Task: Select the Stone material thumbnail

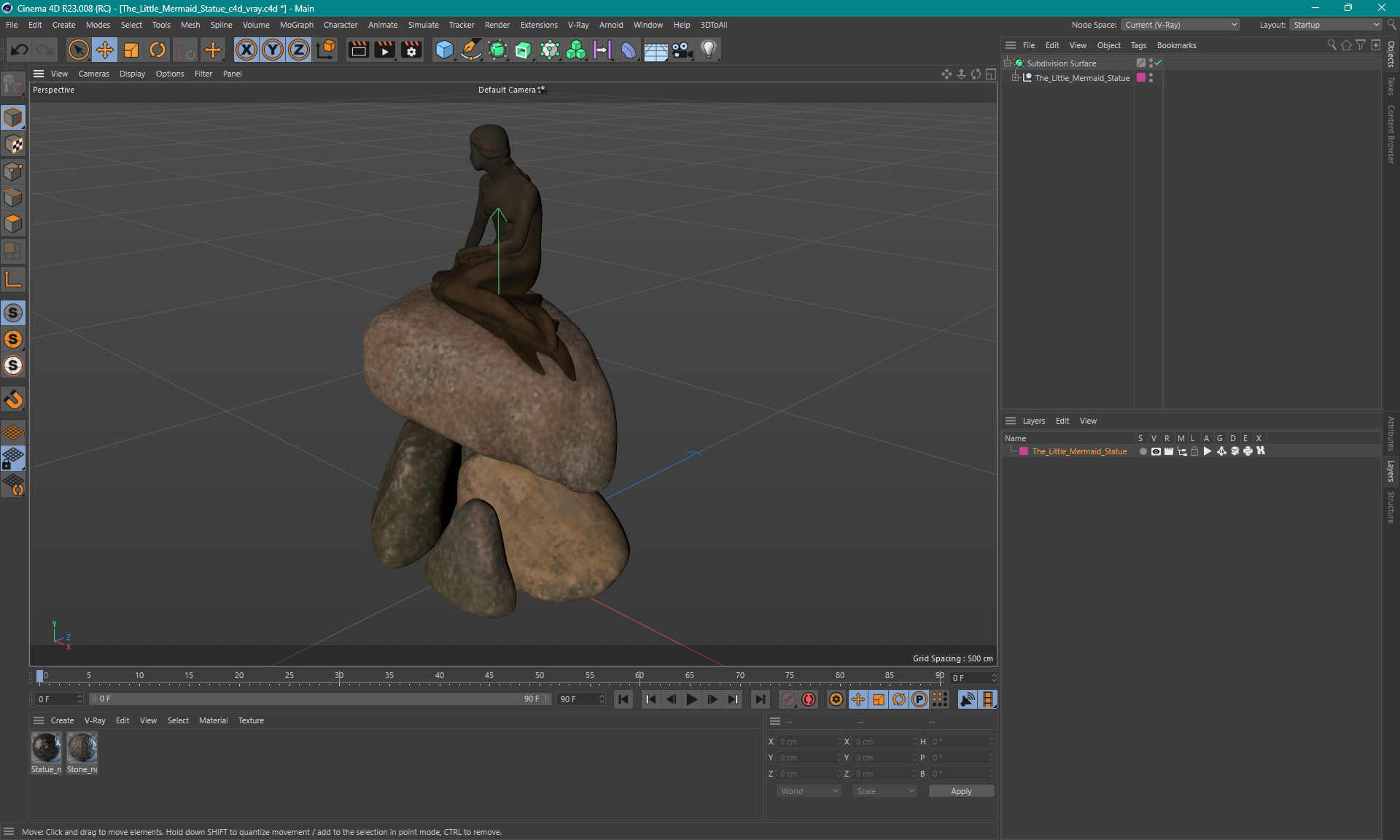Action: [x=82, y=747]
